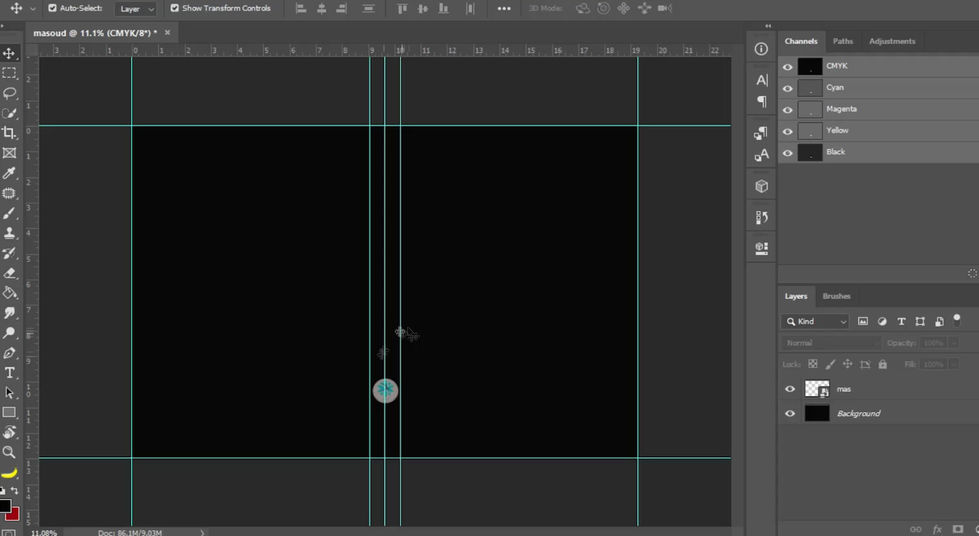The image size is (979, 536).
Task: Click the red background color swatch
Action: point(14,515)
